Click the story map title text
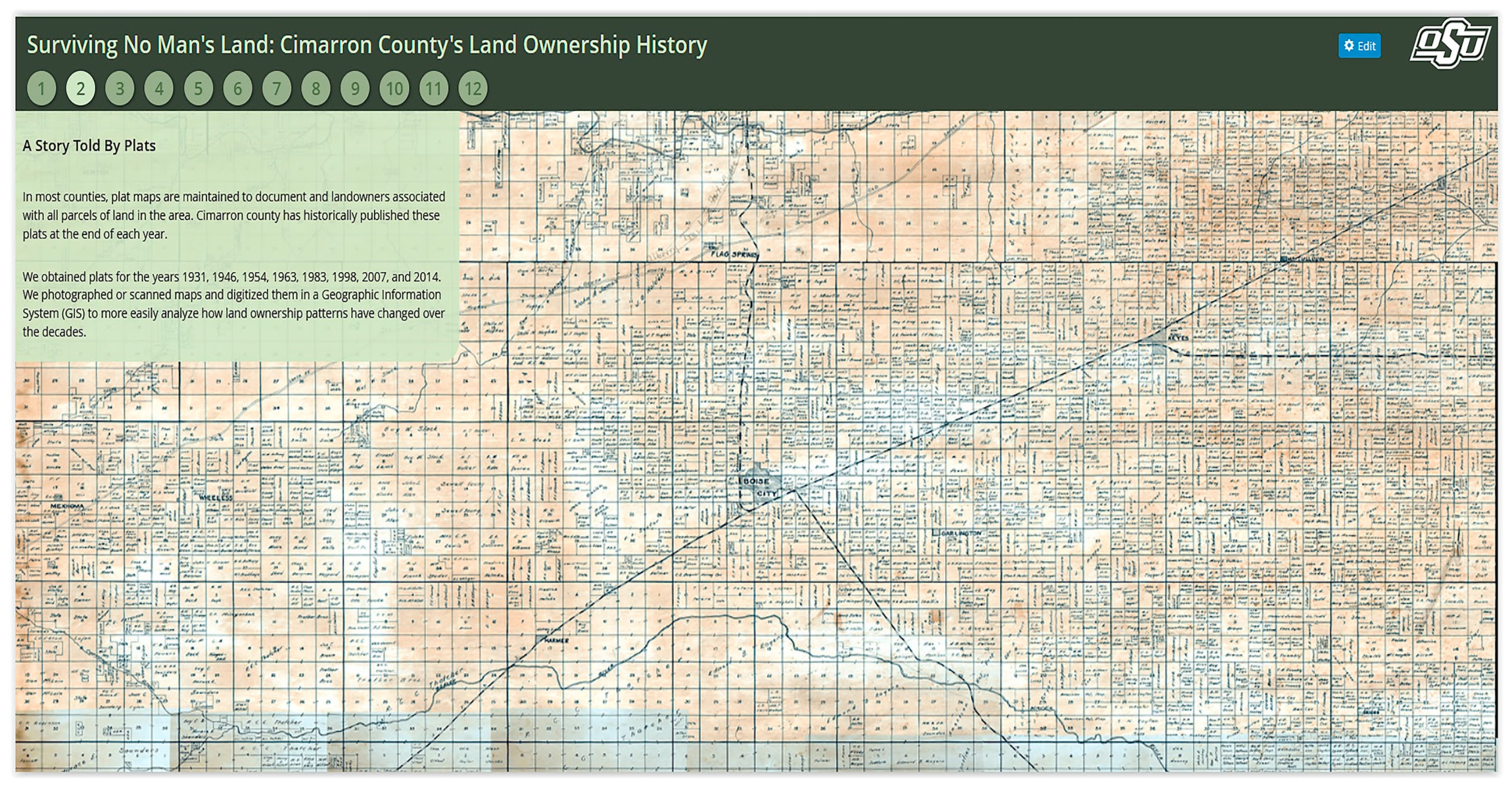1512x788 pixels. (x=367, y=45)
